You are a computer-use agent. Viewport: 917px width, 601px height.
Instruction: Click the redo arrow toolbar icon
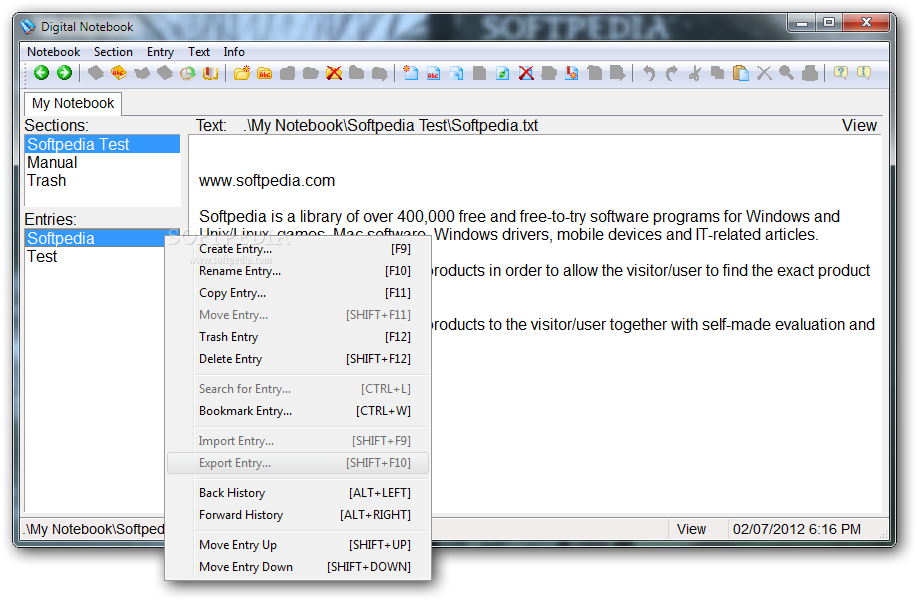point(671,74)
